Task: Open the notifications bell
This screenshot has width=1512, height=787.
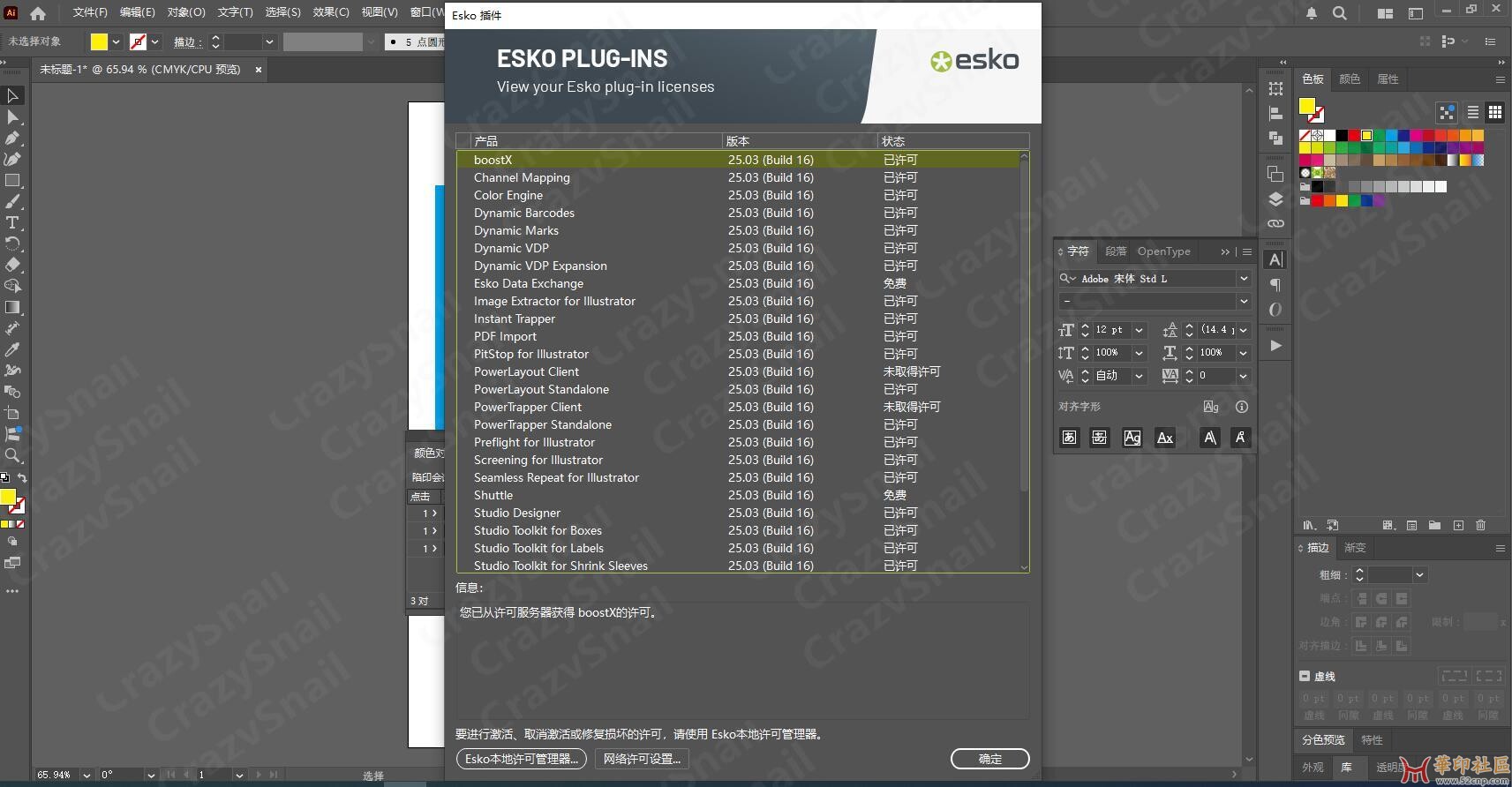Action: pyautogui.click(x=1312, y=13)
